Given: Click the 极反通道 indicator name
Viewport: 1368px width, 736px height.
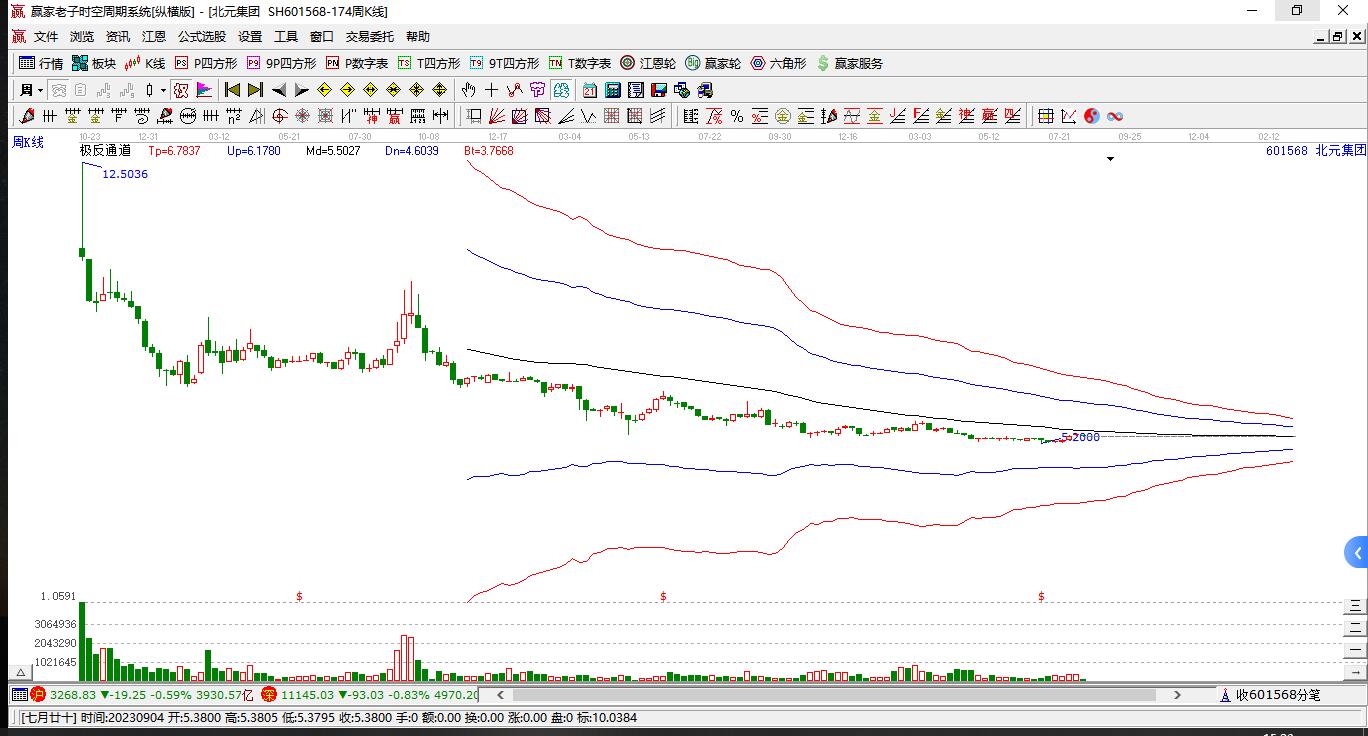Looking at the screenshot, I should click(x=105, y=151).
